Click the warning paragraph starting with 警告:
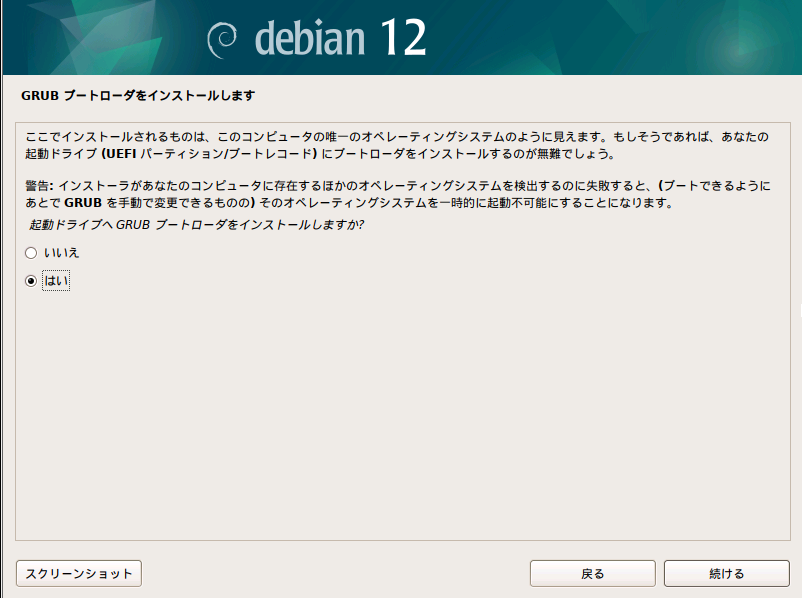The width and height of the screenshot is (802, 598). [397, 194]
